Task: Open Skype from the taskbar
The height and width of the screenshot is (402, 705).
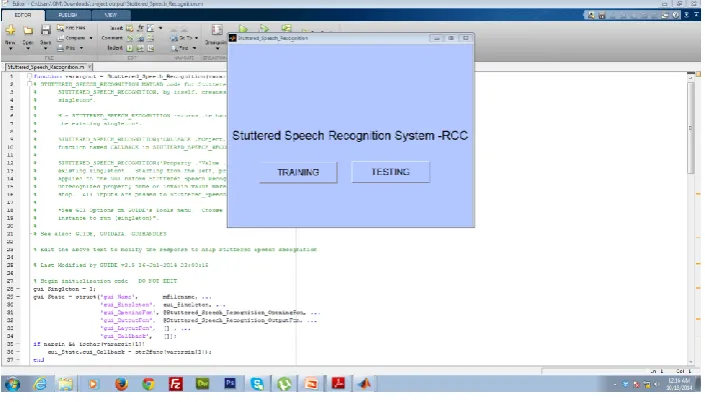Action: pyautogui.click(x=257, y=384)
